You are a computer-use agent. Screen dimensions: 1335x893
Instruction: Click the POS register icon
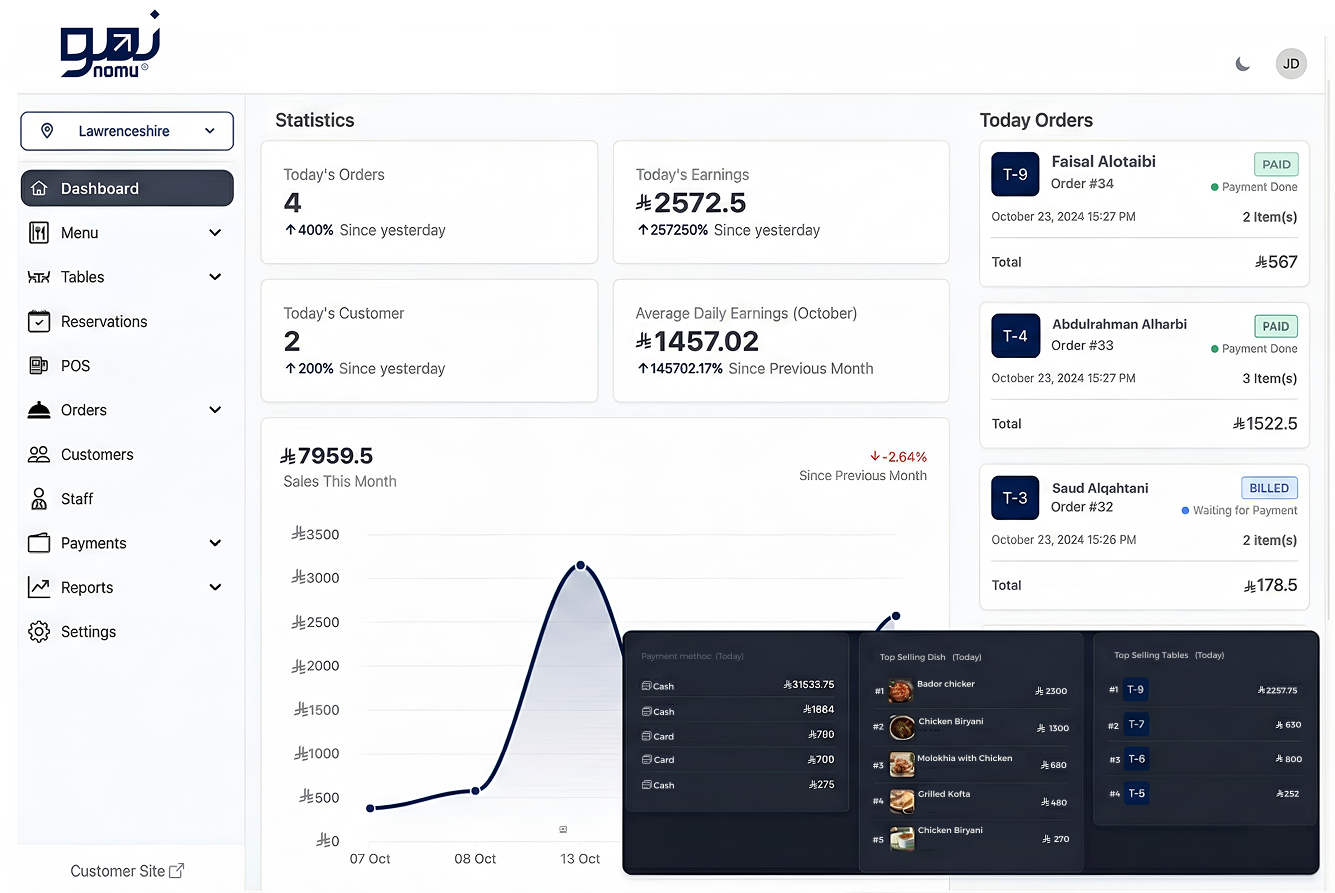pos(39,366)
